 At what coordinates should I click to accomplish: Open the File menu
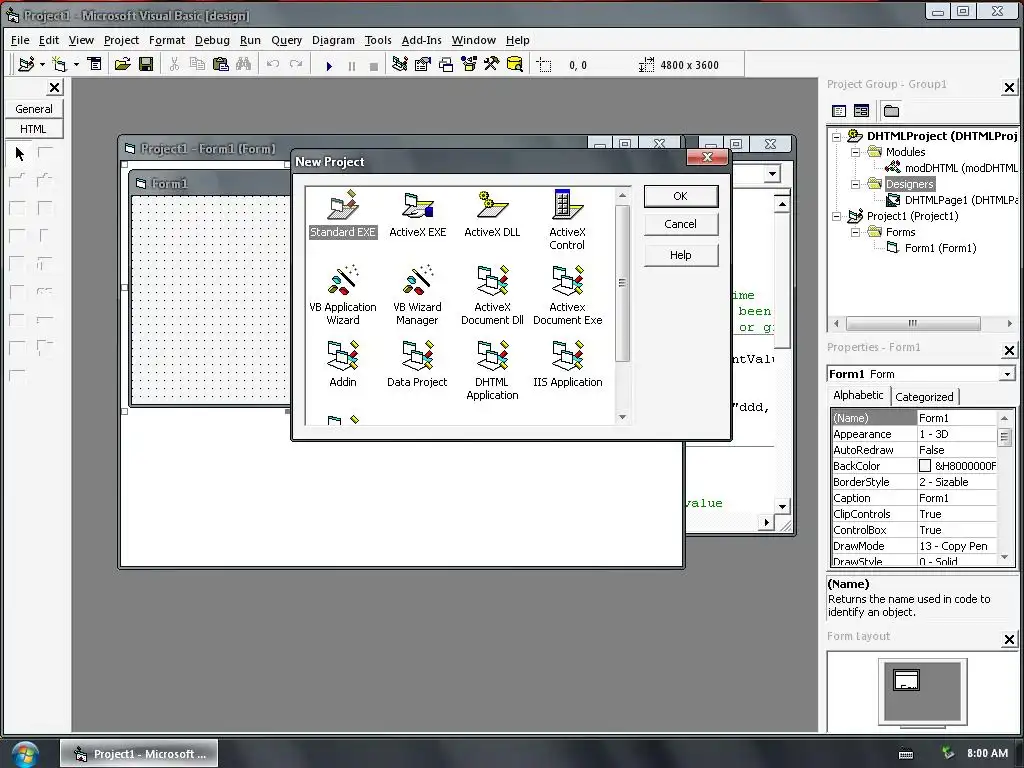tap(20, 40)
